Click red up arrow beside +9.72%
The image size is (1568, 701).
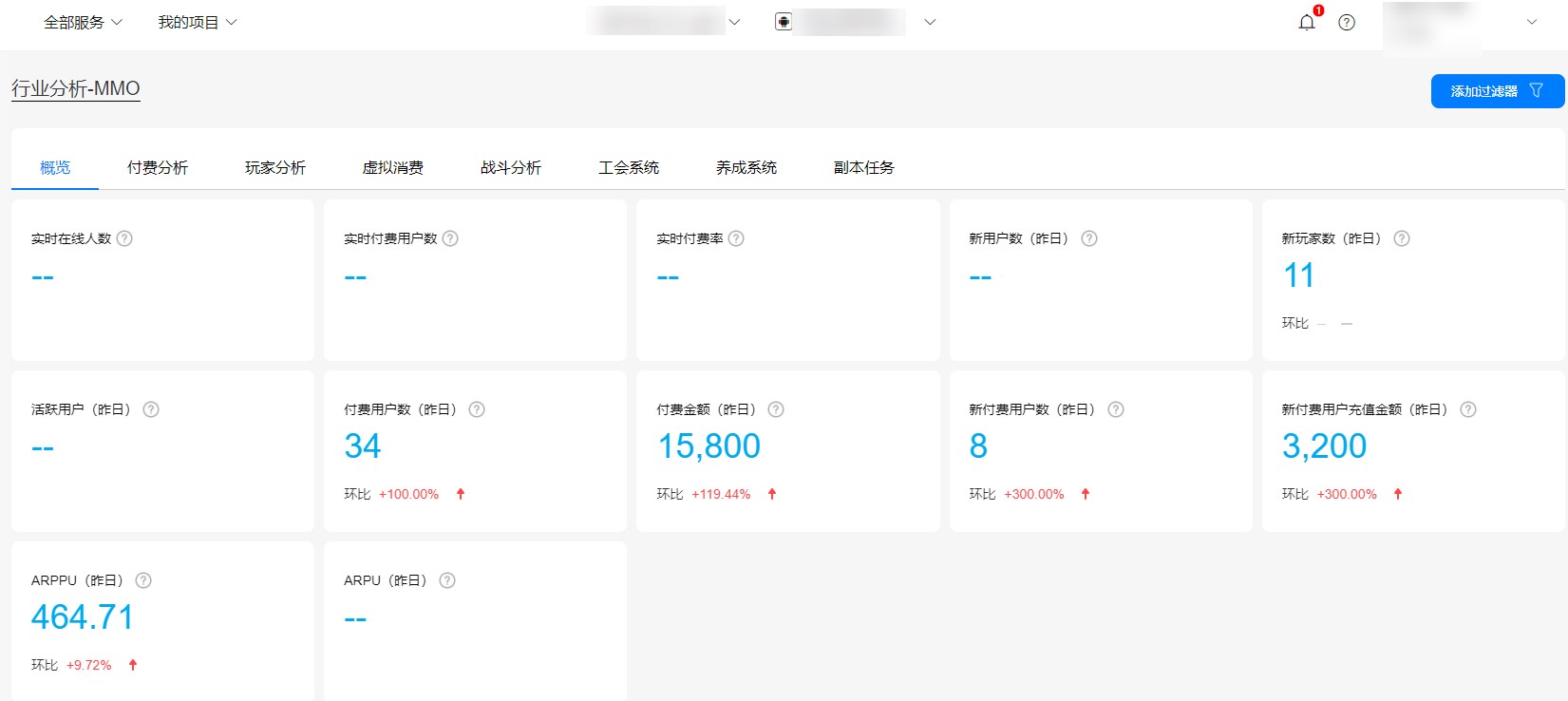[x=133, y=665]
